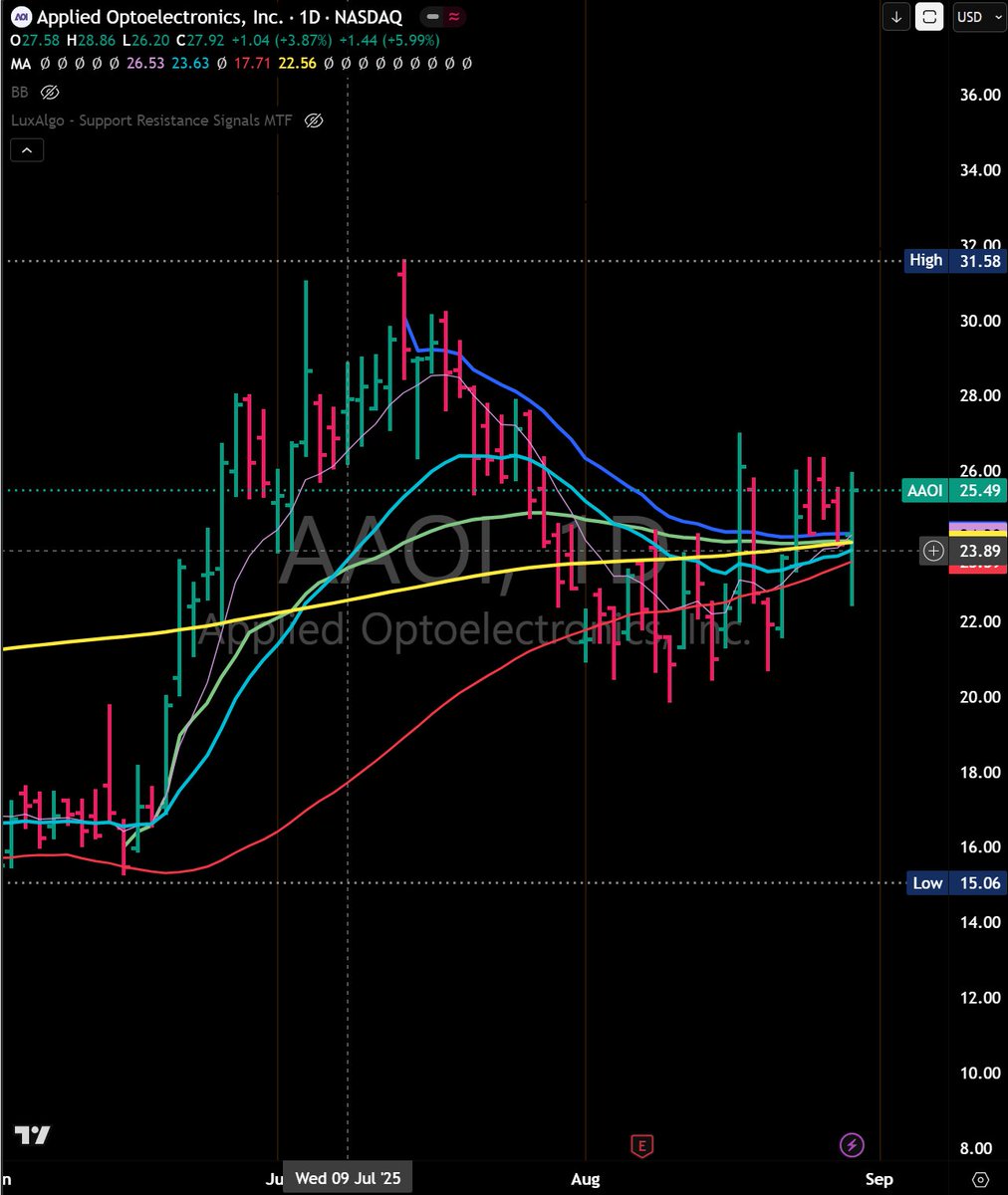Click the Low 15.06 price label
The width and height of the screenshot is (1008, 1195).
(x=954, y=883)
